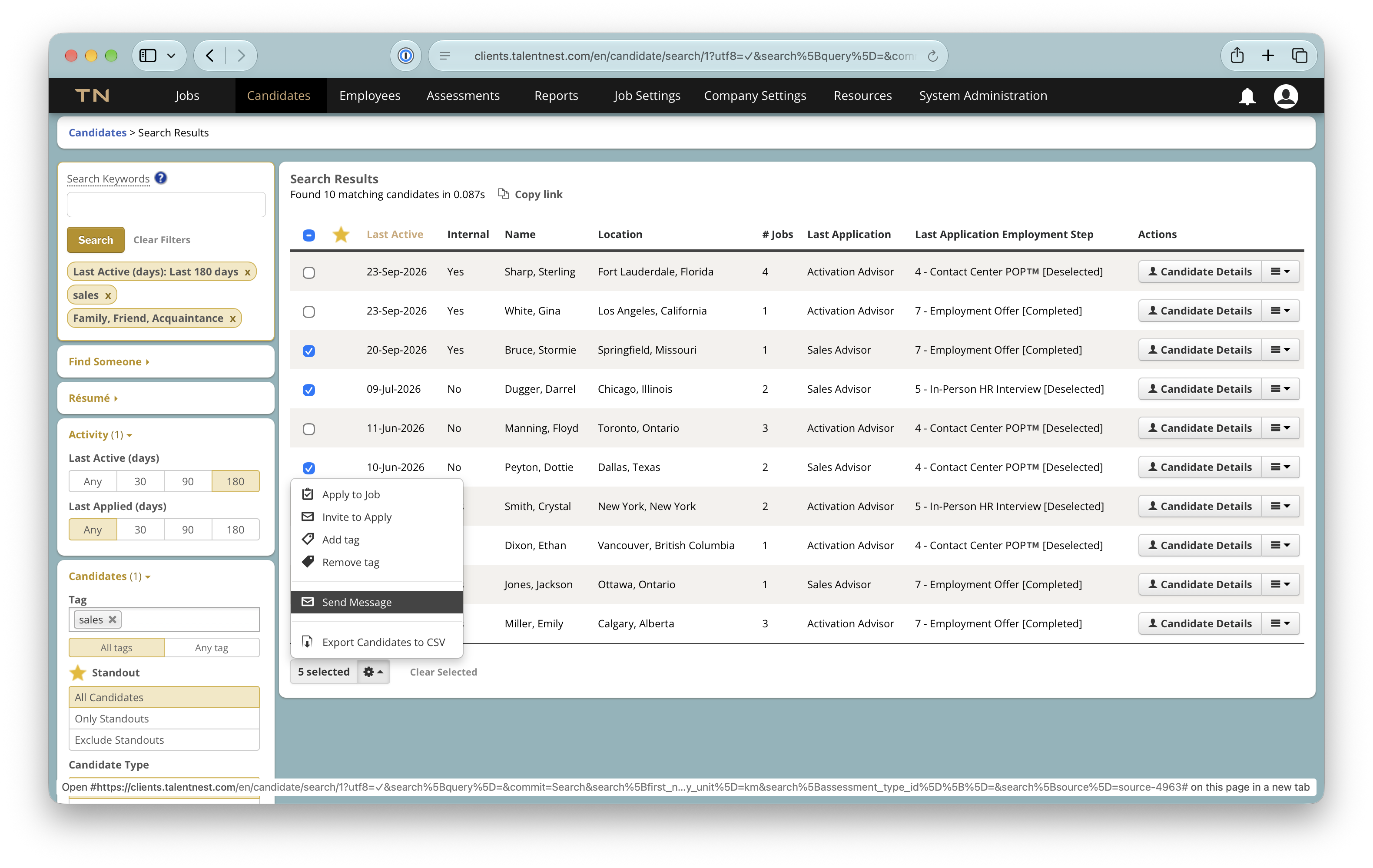This screenshot has height=868, width=1373.
Task: Open the user account avatar menu
Action: click(1286, 96)
